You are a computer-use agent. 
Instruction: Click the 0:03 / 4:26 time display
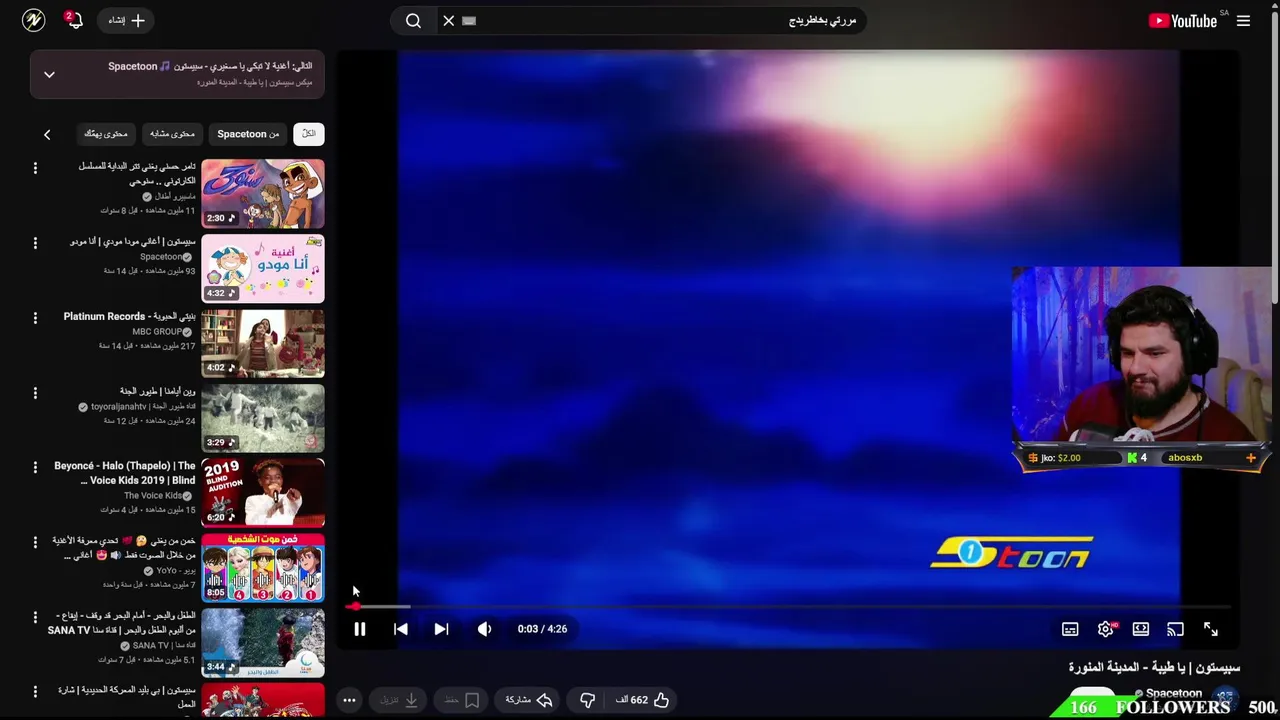[542, 629]
